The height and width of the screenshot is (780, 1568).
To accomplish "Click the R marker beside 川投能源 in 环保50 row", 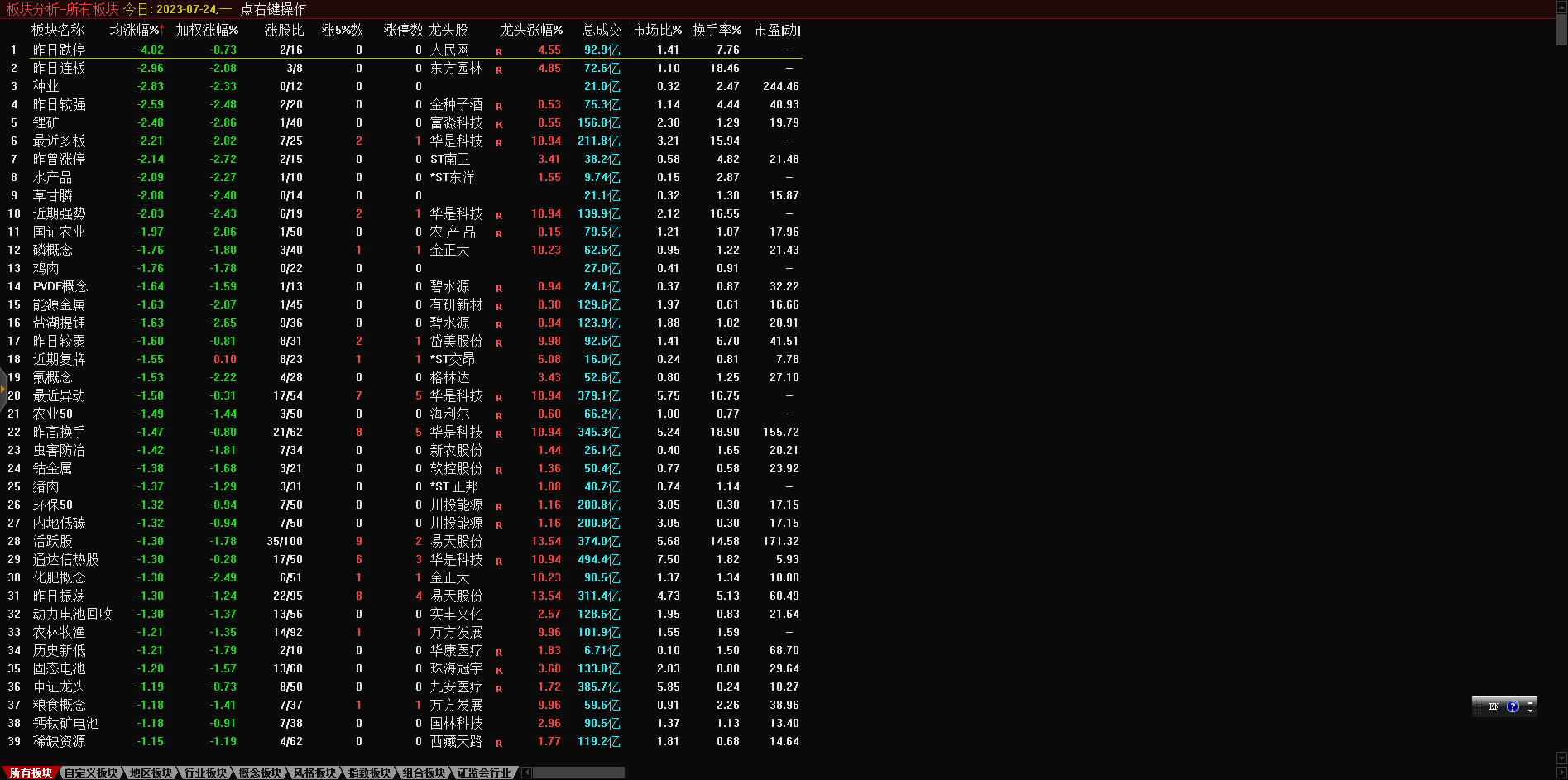I will 499,506.
